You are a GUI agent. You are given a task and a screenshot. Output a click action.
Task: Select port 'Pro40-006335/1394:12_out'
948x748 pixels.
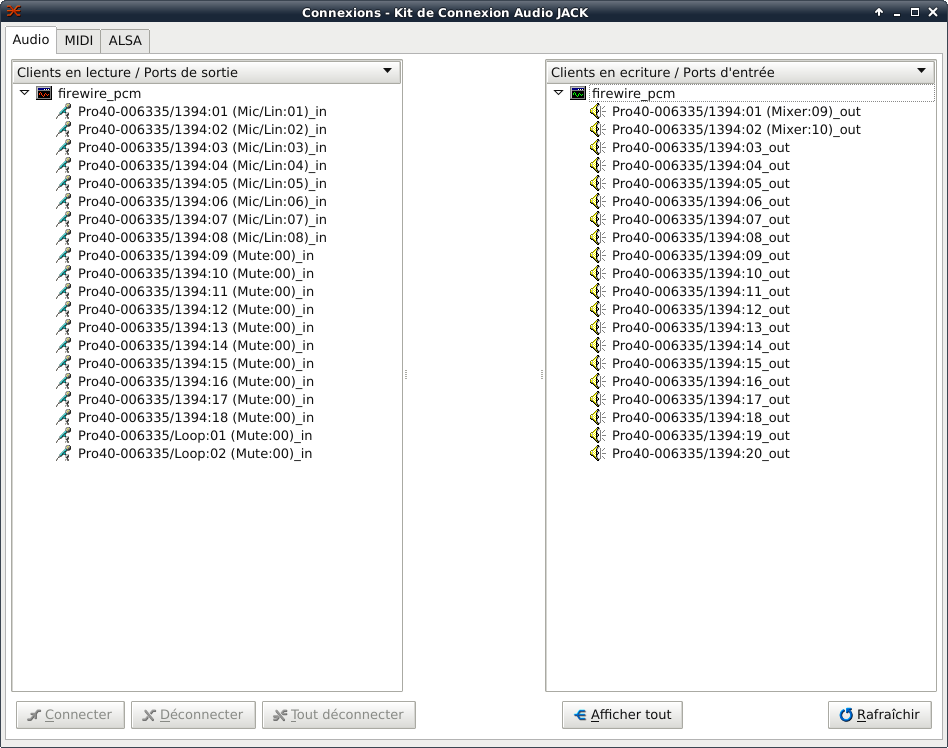tap(701, 310)
